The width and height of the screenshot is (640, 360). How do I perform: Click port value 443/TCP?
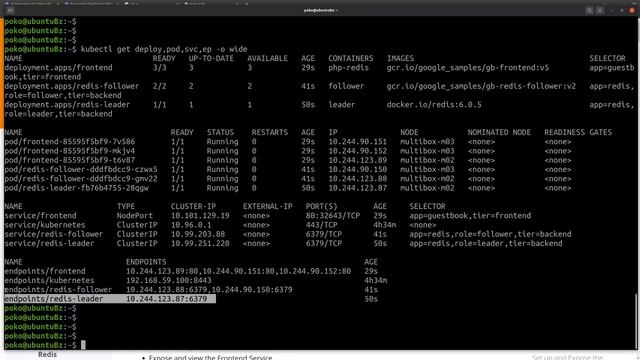click(321, 225)
